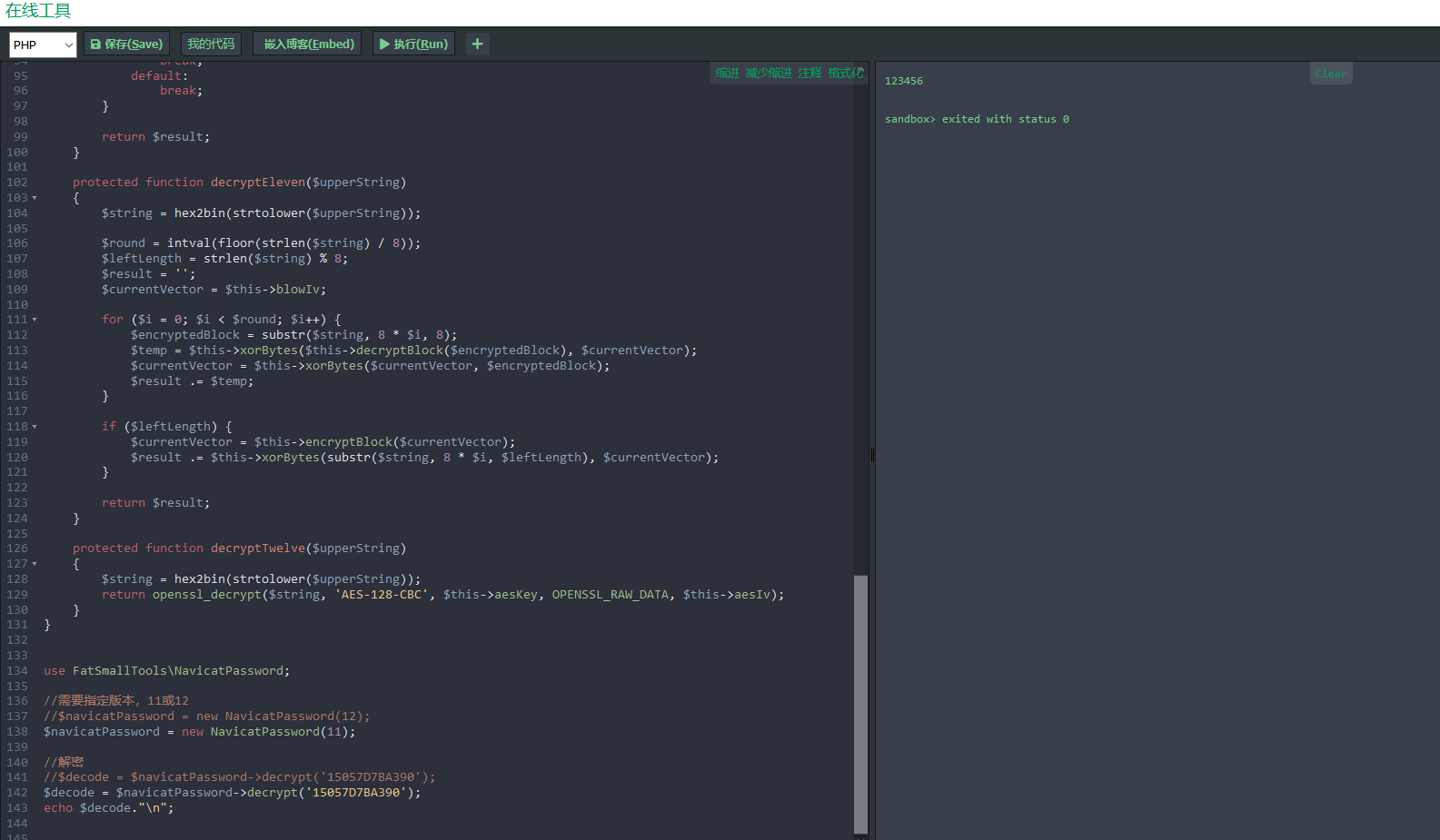Click the 在线工具 site title
Screen dimensions: 1440x840
38,11
